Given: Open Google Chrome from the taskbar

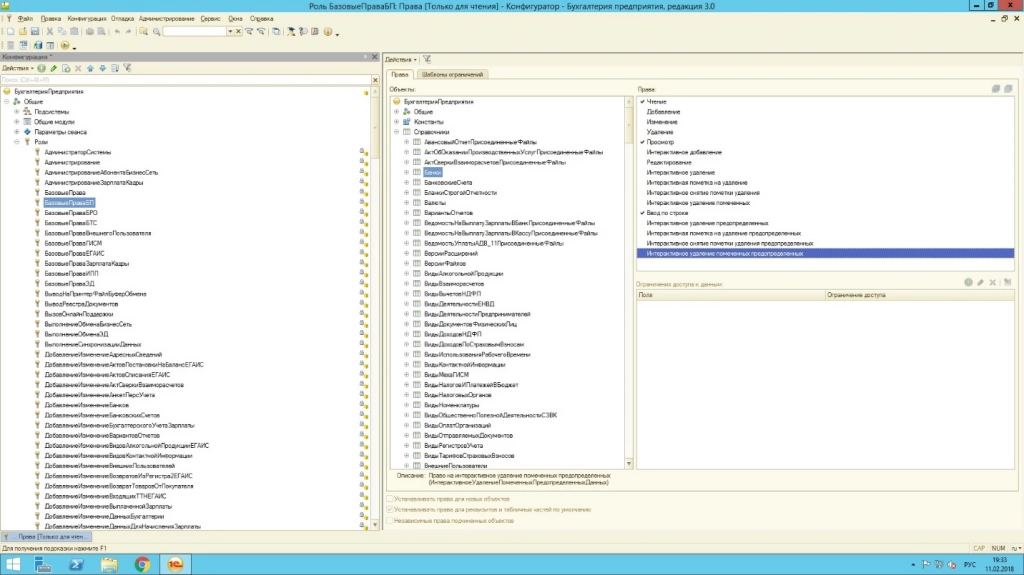Looking at the screenshot, I should (142, 565).
